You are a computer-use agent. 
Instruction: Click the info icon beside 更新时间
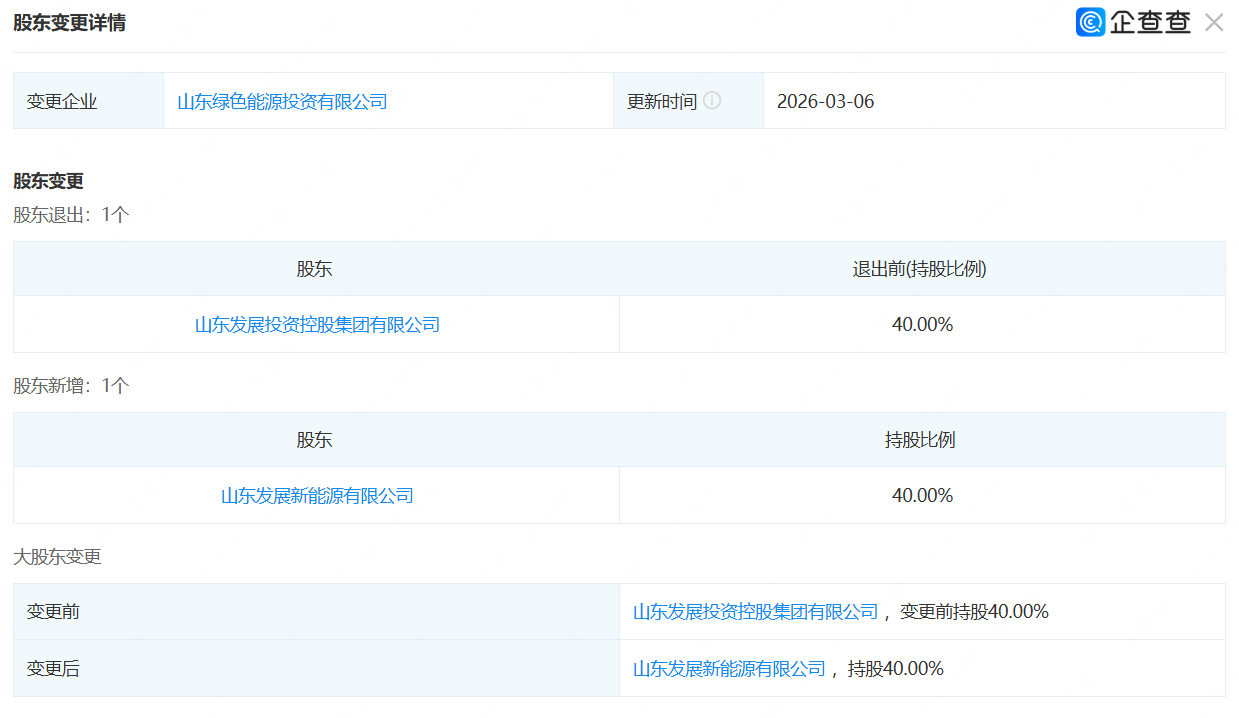tap(712, 101)
